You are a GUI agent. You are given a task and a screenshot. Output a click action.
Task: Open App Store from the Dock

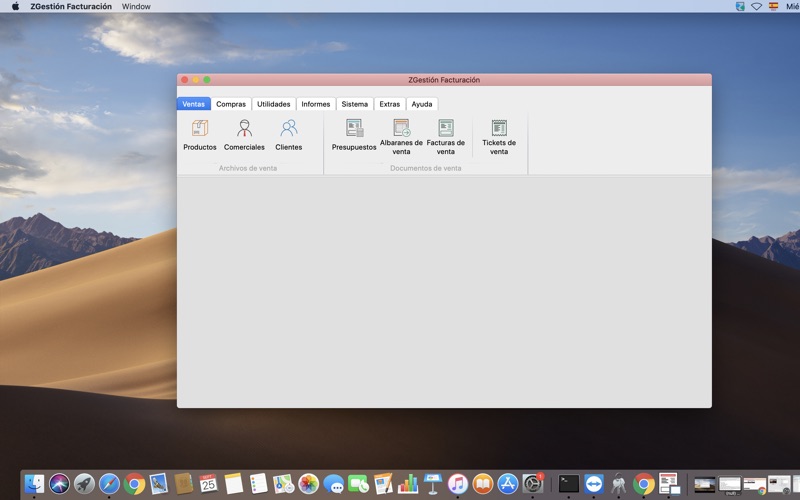508,483
